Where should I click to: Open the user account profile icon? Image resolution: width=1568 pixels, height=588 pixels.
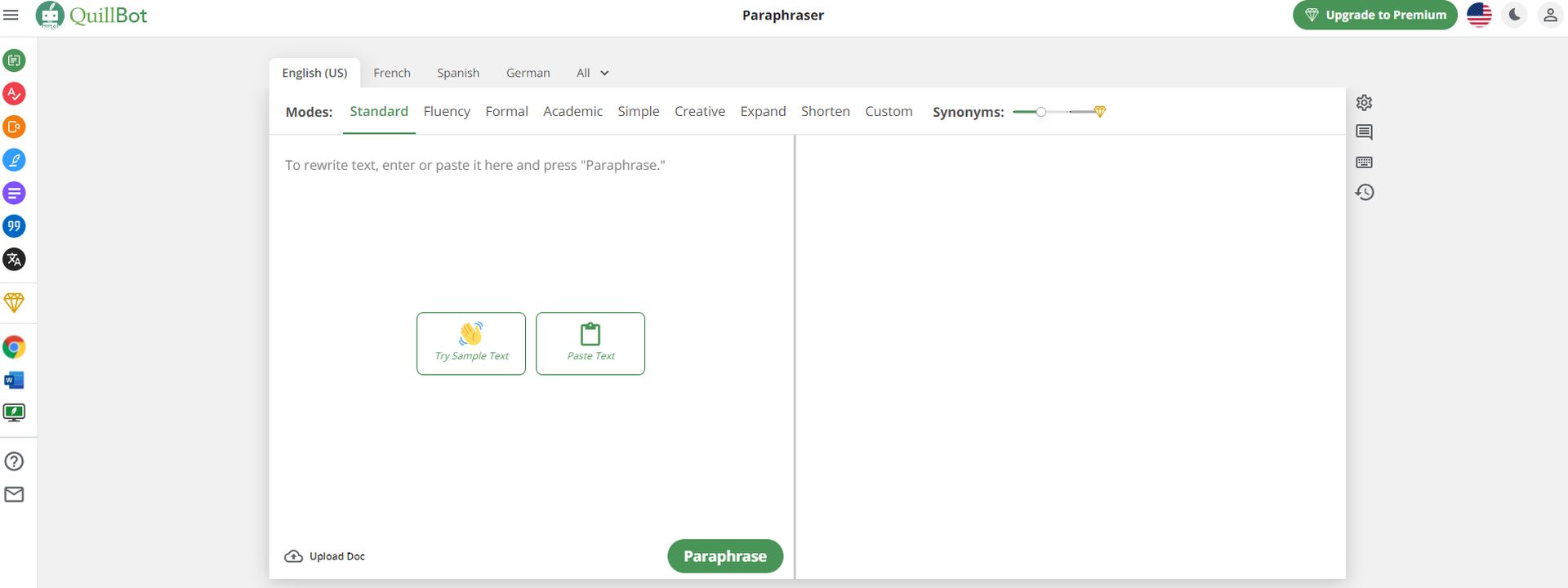tap(1549, 15)
